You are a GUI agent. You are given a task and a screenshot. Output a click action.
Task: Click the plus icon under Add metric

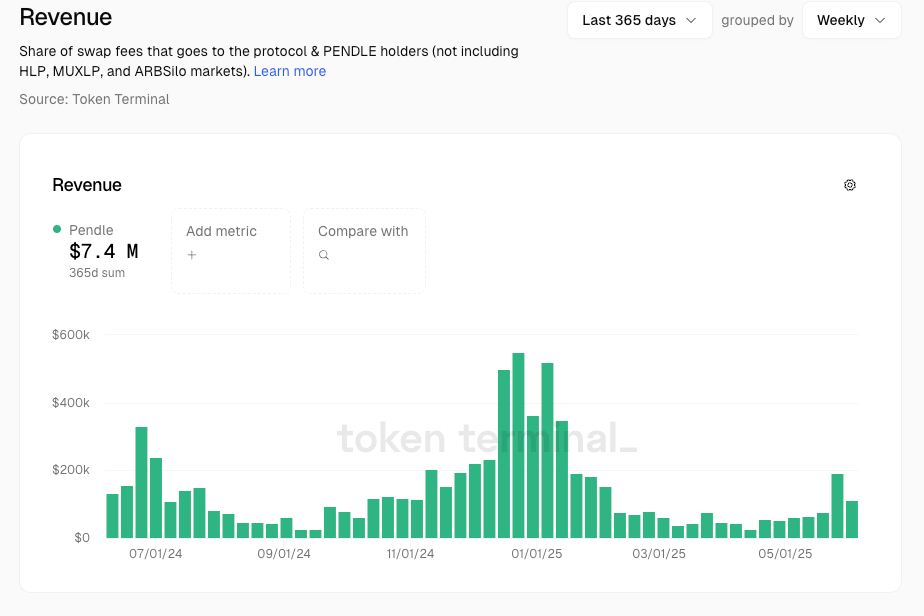(x=192, y=255)
